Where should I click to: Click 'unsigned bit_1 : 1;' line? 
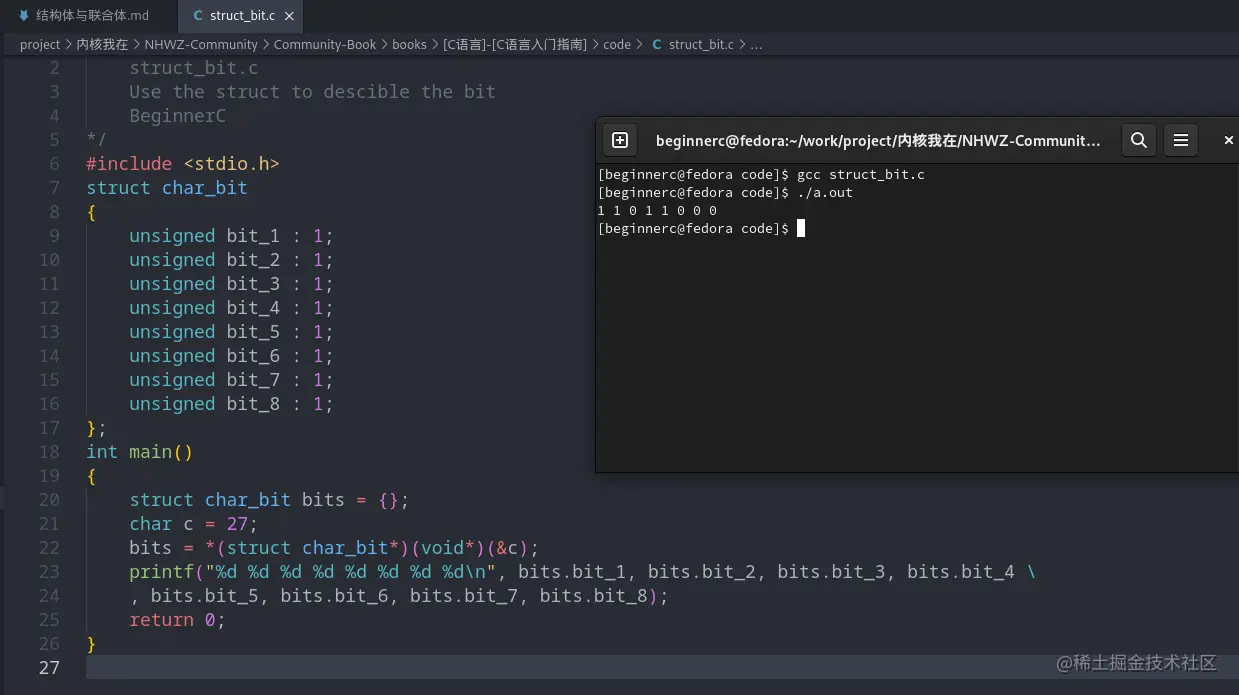click(231, 236)
